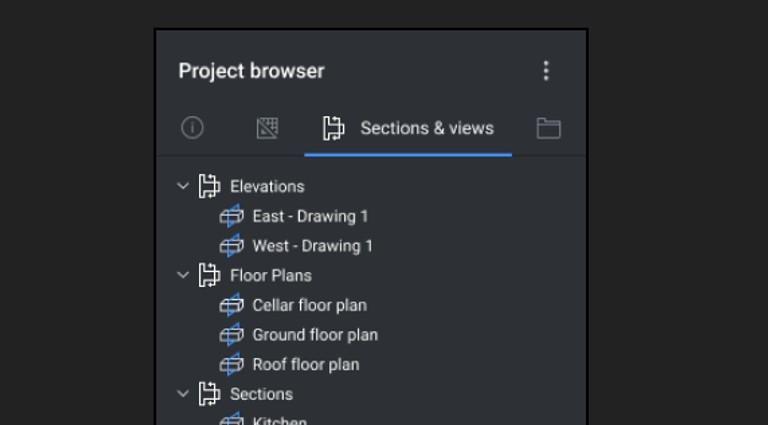Click the East - Drawing 1 section icon
768x425 pixels.
[x=231, y=216]
